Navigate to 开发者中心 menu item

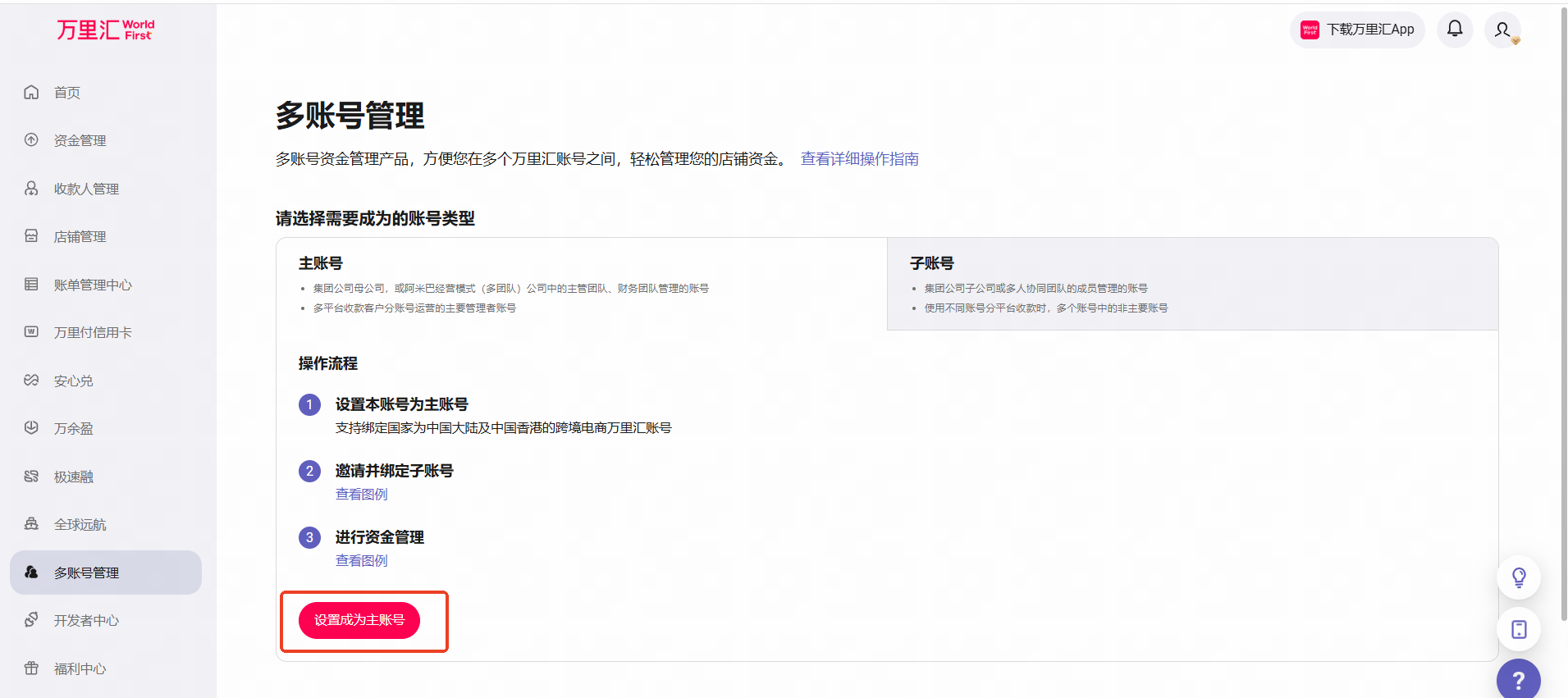86,621
